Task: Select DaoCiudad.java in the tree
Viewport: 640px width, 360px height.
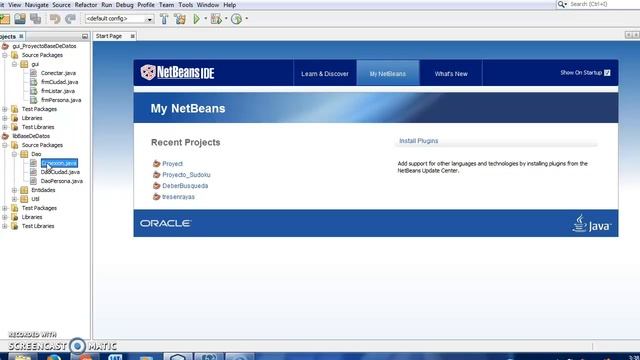Action: [x=60, y=172]
